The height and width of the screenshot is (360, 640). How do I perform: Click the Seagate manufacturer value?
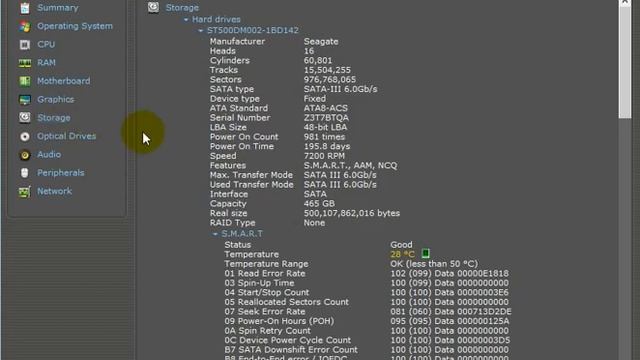click(x=321, y=42)
